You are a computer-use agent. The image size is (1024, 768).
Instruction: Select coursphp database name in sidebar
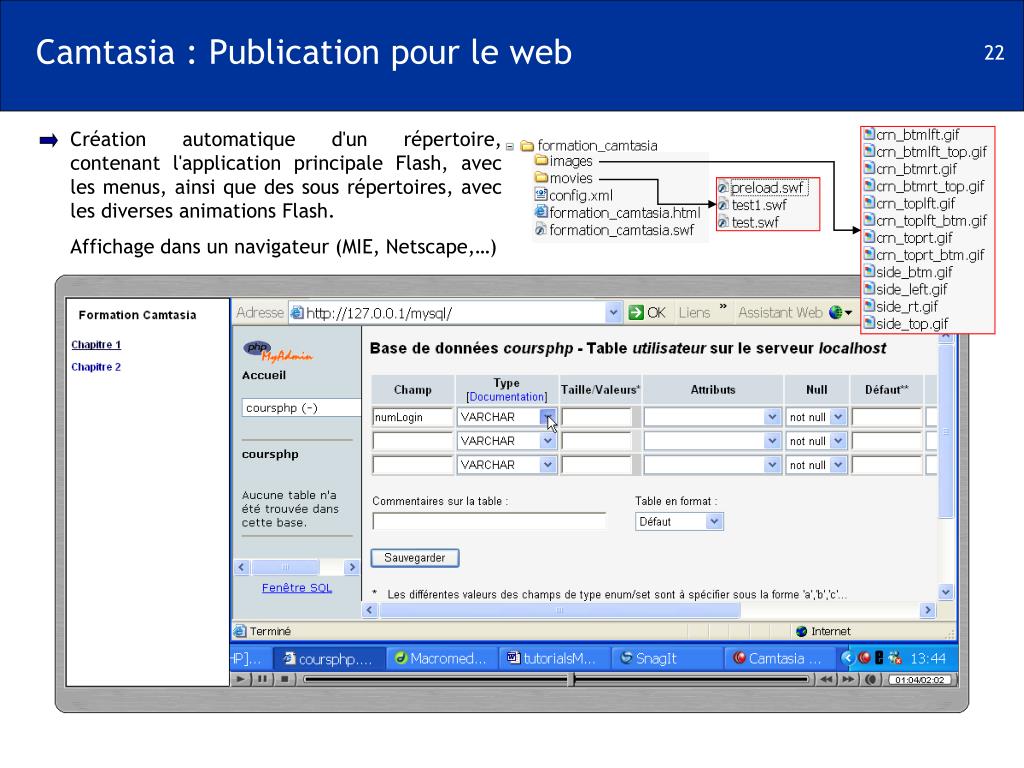pyautogui.click(x=270, y=454)
